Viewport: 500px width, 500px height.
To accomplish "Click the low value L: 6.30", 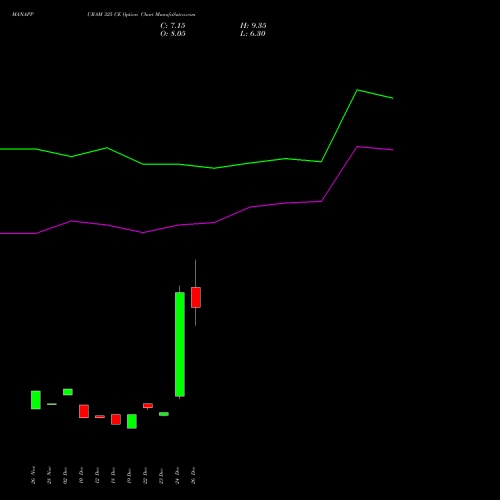I will [x=253, y=34].
